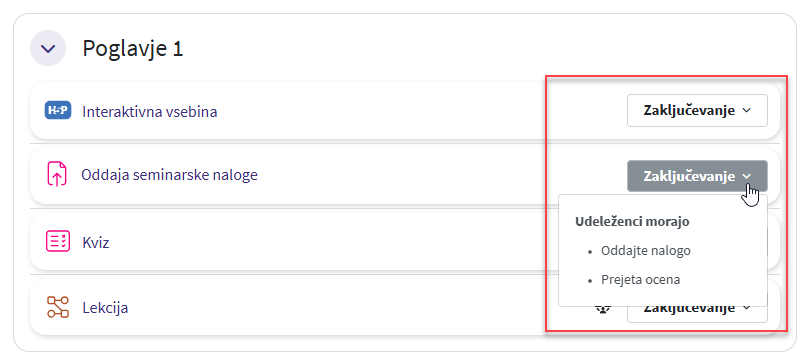Collapse the Poglavje 1 section
The image size is (808, 361).
coord(48,48)
